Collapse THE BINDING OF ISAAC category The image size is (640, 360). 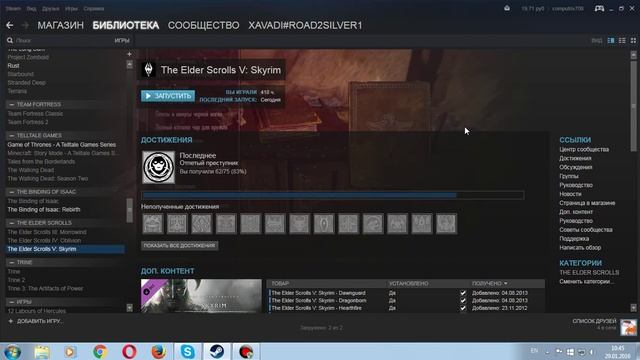click(x=11, y=192)
